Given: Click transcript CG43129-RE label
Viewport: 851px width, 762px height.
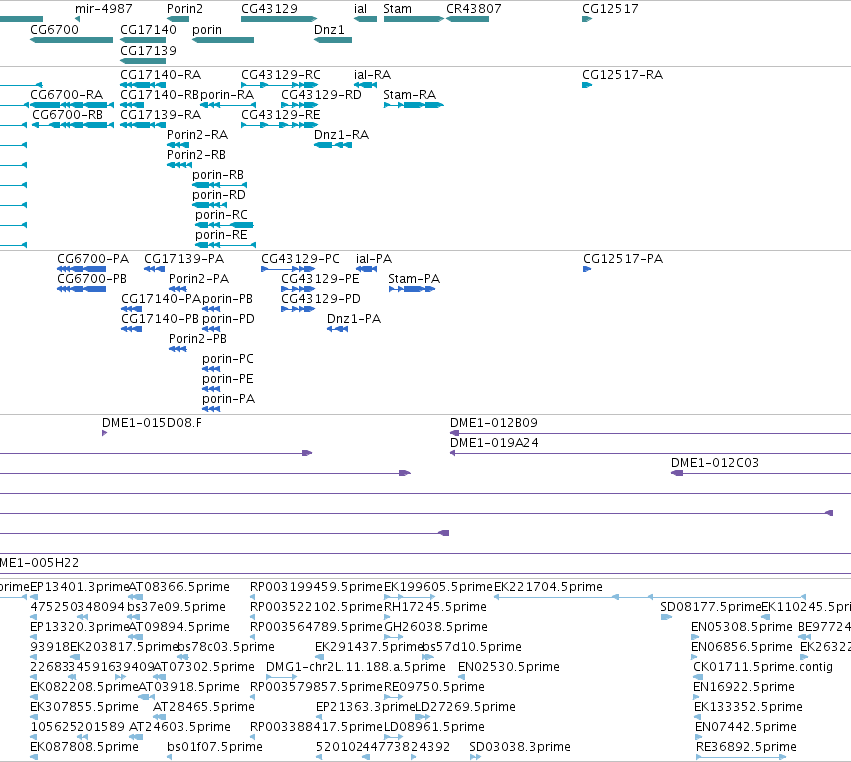Looking at the screenshot, I should (x=281, y=115).
